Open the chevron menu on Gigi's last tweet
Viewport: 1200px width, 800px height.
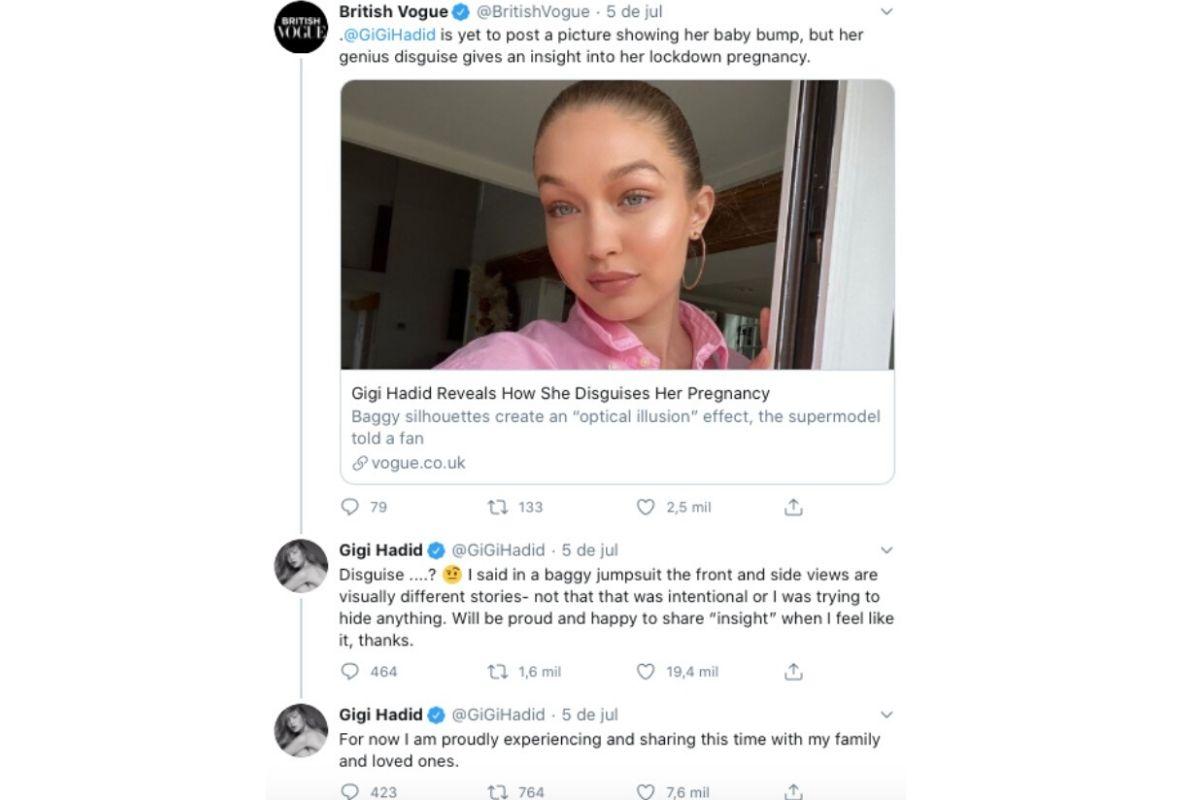tap(886, 714)
